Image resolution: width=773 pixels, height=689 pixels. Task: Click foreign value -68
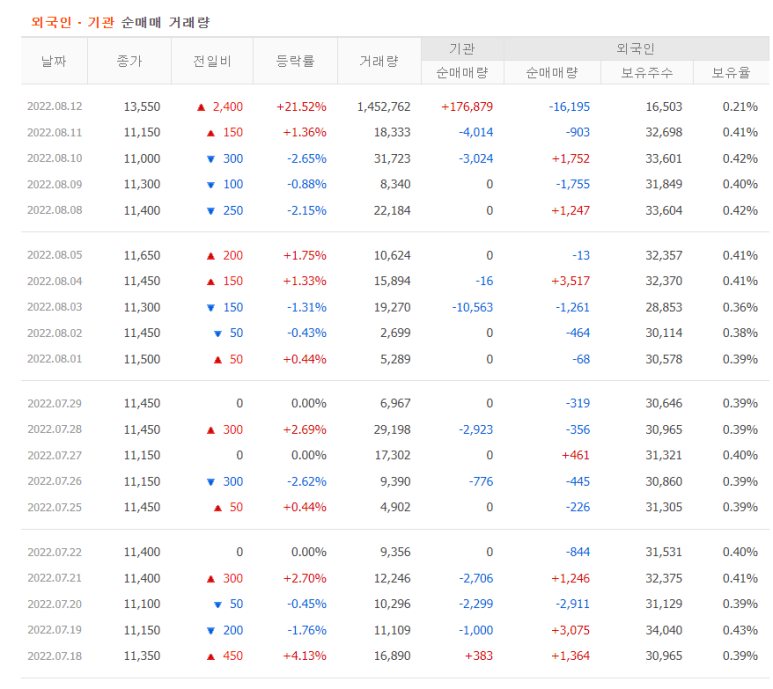(x=581, y=359)
